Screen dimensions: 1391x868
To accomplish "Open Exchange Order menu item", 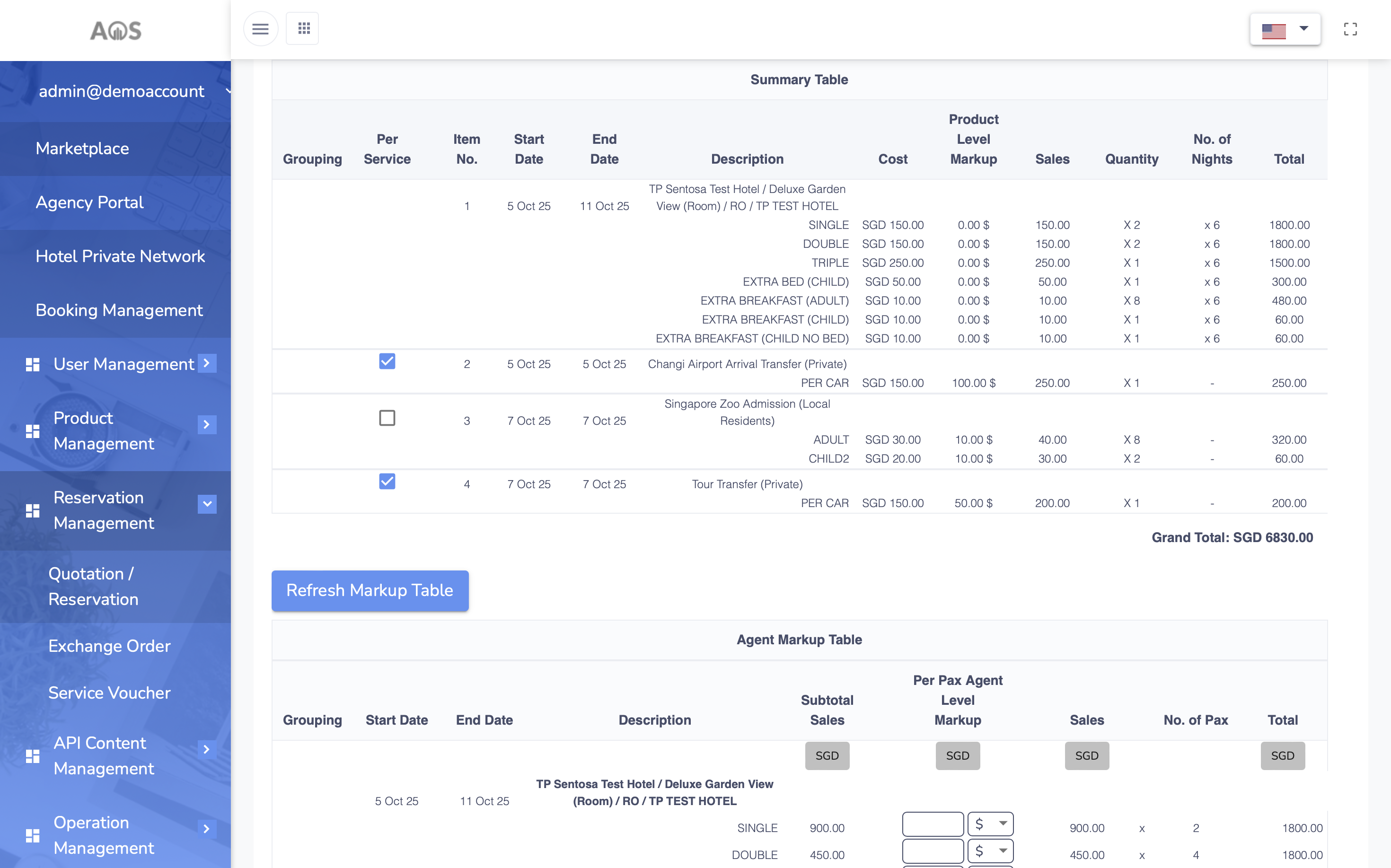I will [x=109, y=646].
